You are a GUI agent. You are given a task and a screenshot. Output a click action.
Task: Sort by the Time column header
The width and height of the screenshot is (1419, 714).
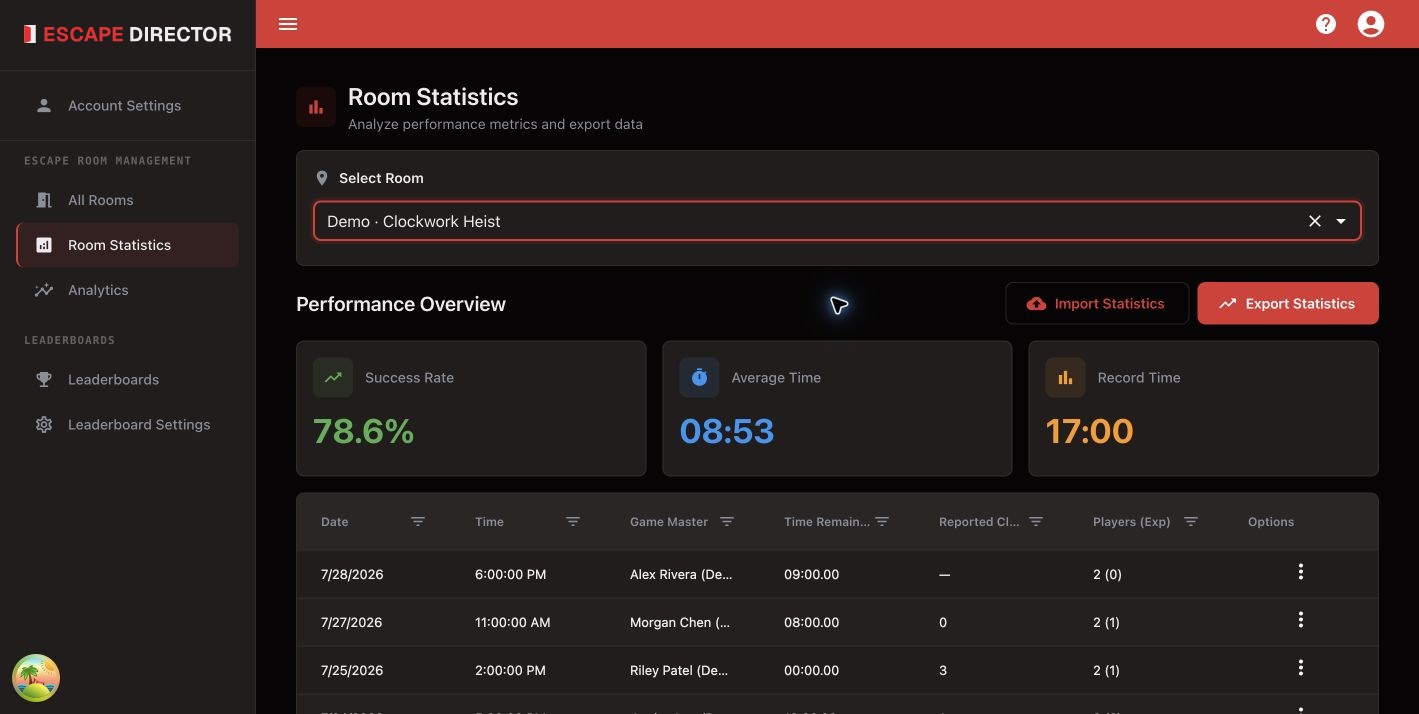click(489, 522)
